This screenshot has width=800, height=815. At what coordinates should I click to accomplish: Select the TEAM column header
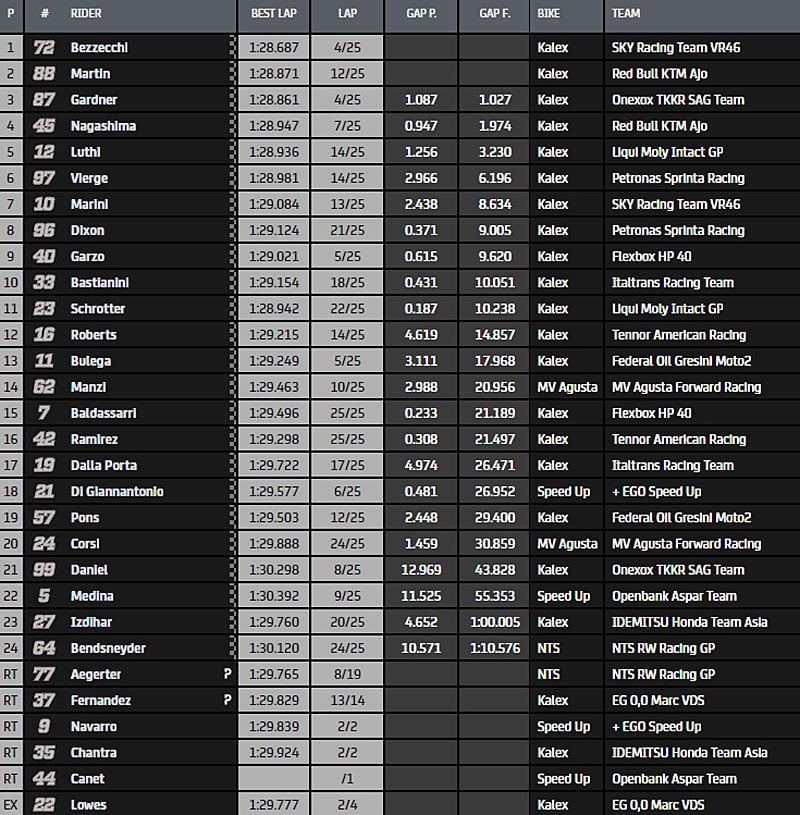coord(626,14)
